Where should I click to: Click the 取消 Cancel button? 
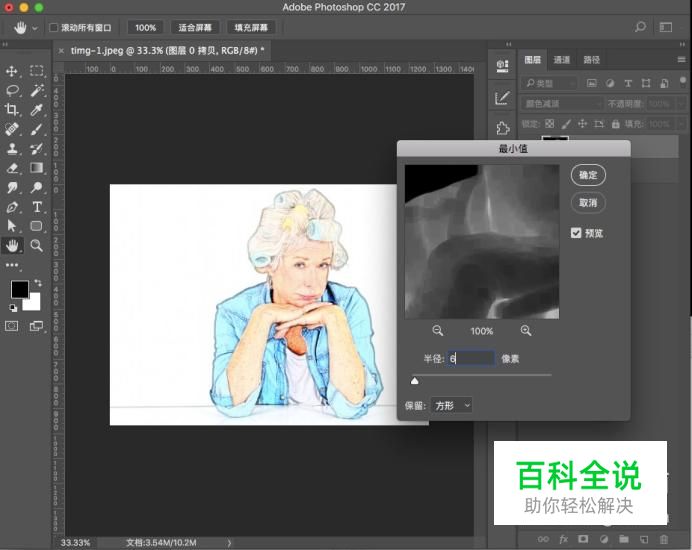click(588, 203)
